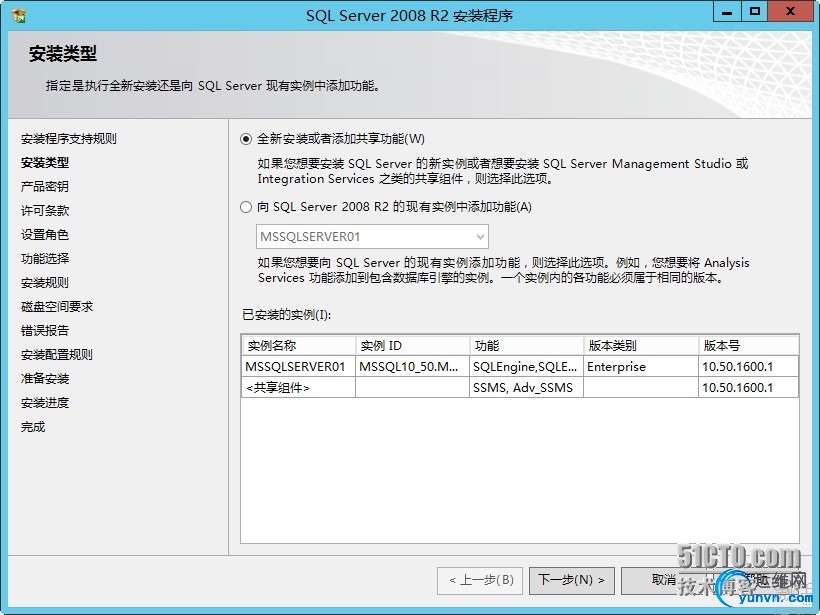Click the 实例名称 column header
This screenshot has width=820, height=615.
pos(299,346)
